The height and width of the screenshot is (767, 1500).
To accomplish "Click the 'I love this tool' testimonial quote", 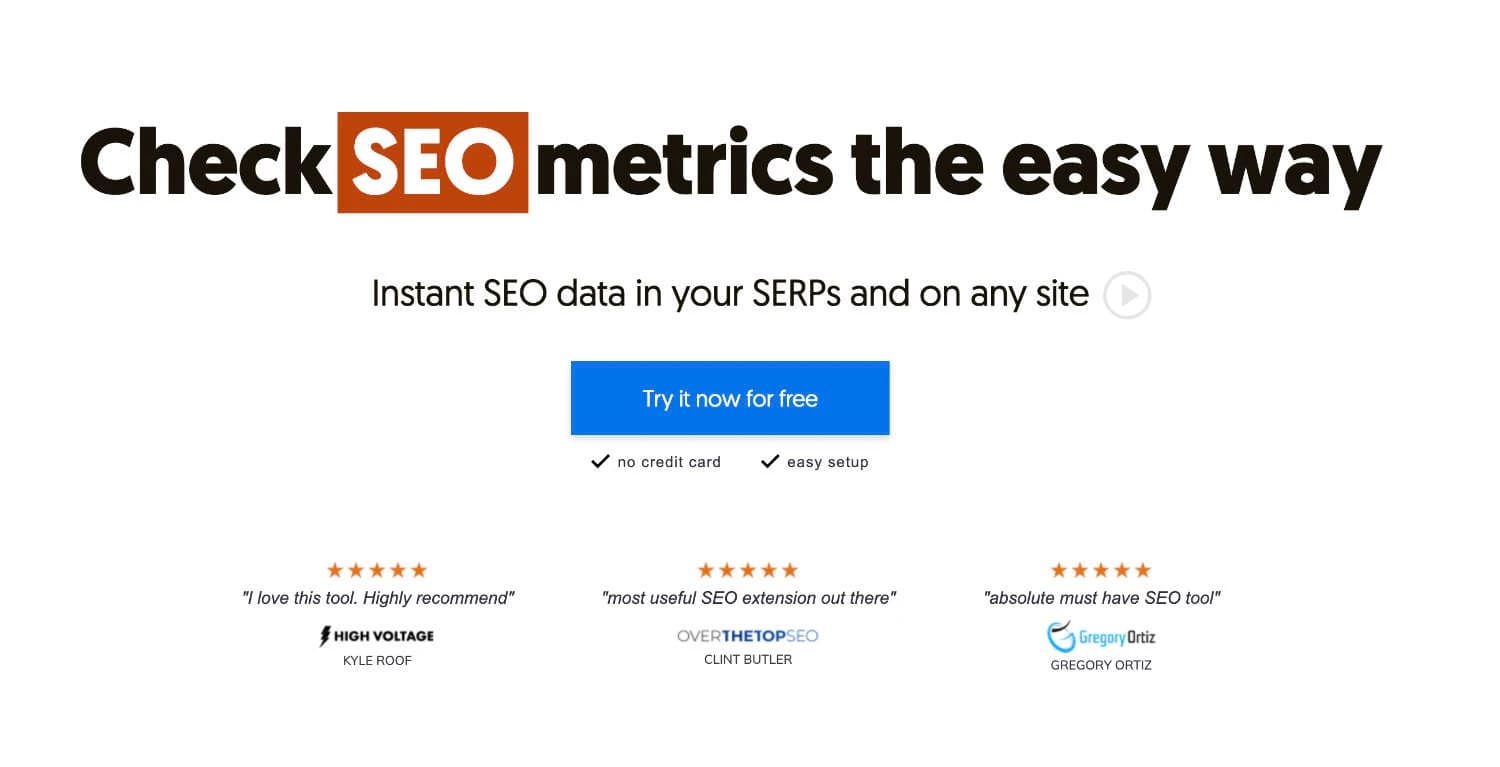I will click(x=378, y=598).
